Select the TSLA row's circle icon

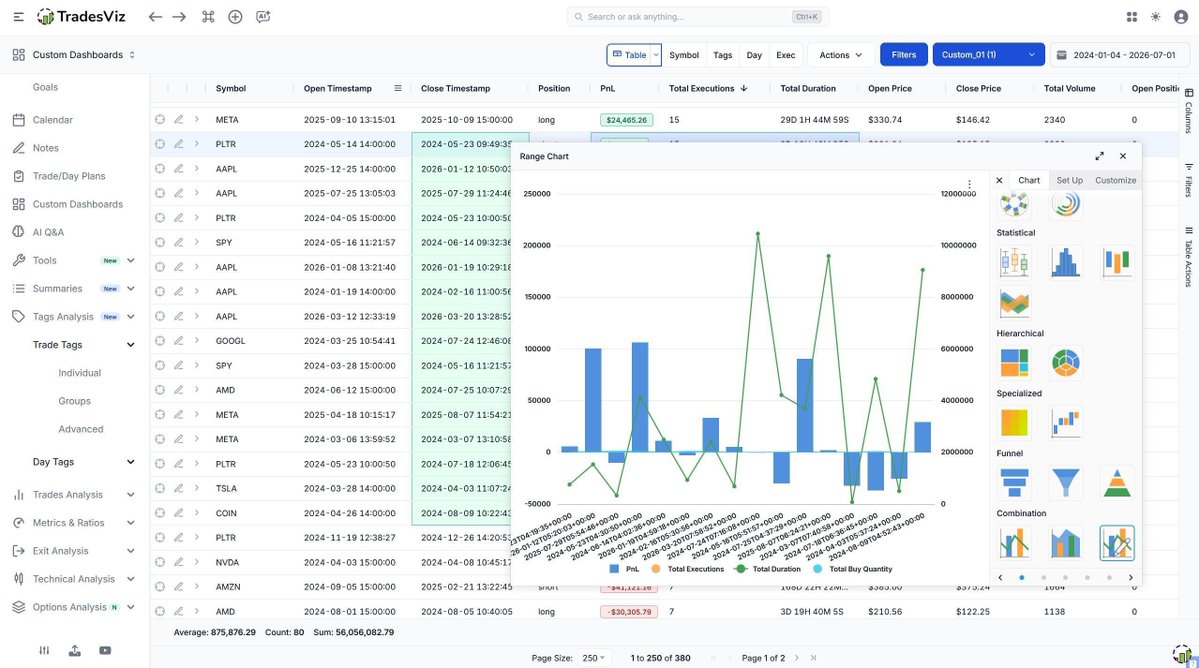[160, 488]
